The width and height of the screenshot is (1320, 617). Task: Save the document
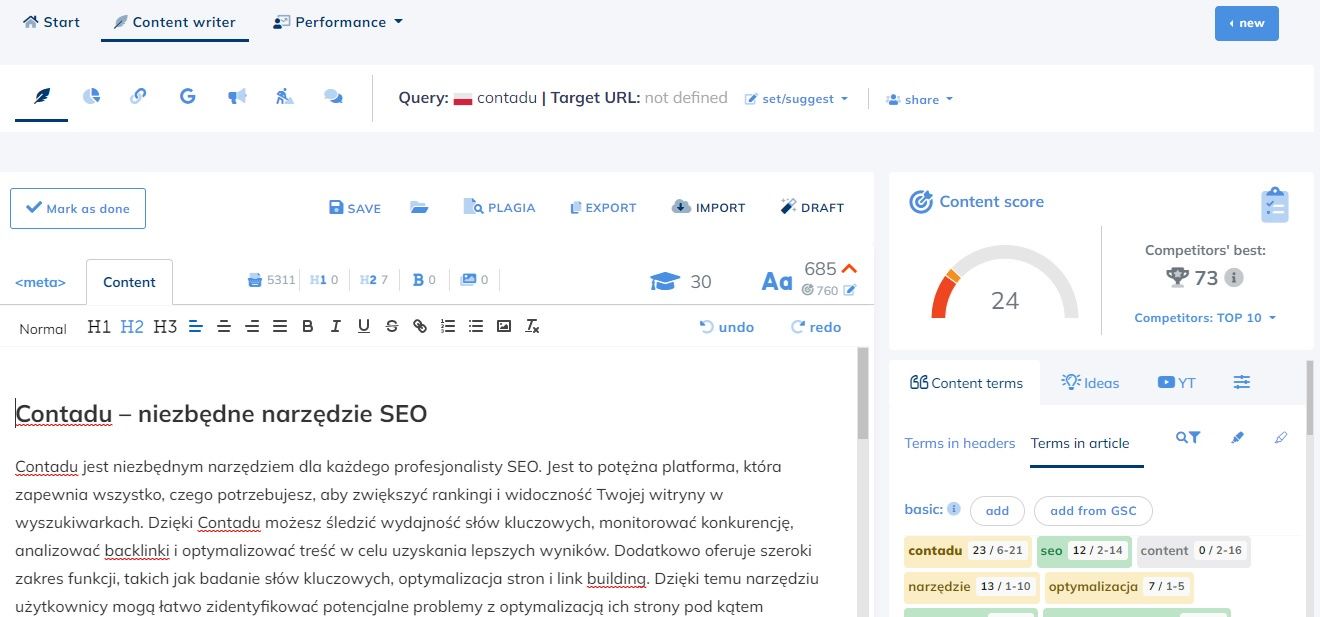355,208
